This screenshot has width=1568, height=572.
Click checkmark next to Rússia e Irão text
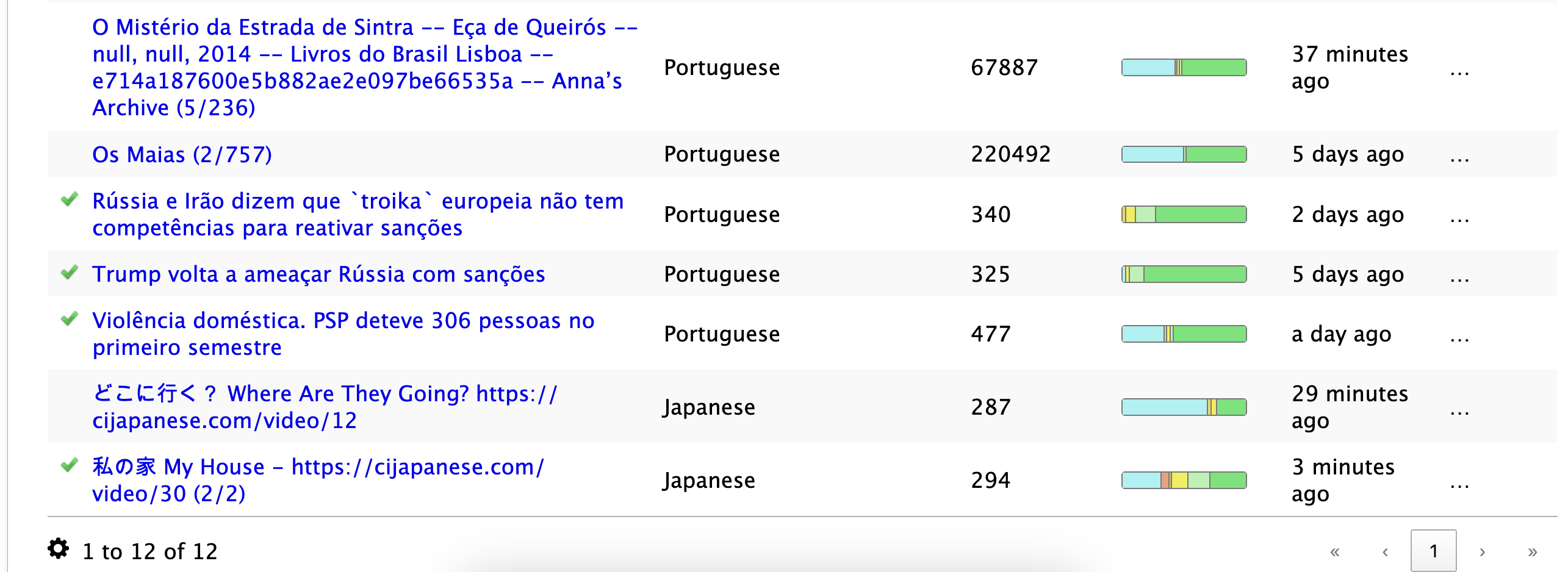coord(70,199)
